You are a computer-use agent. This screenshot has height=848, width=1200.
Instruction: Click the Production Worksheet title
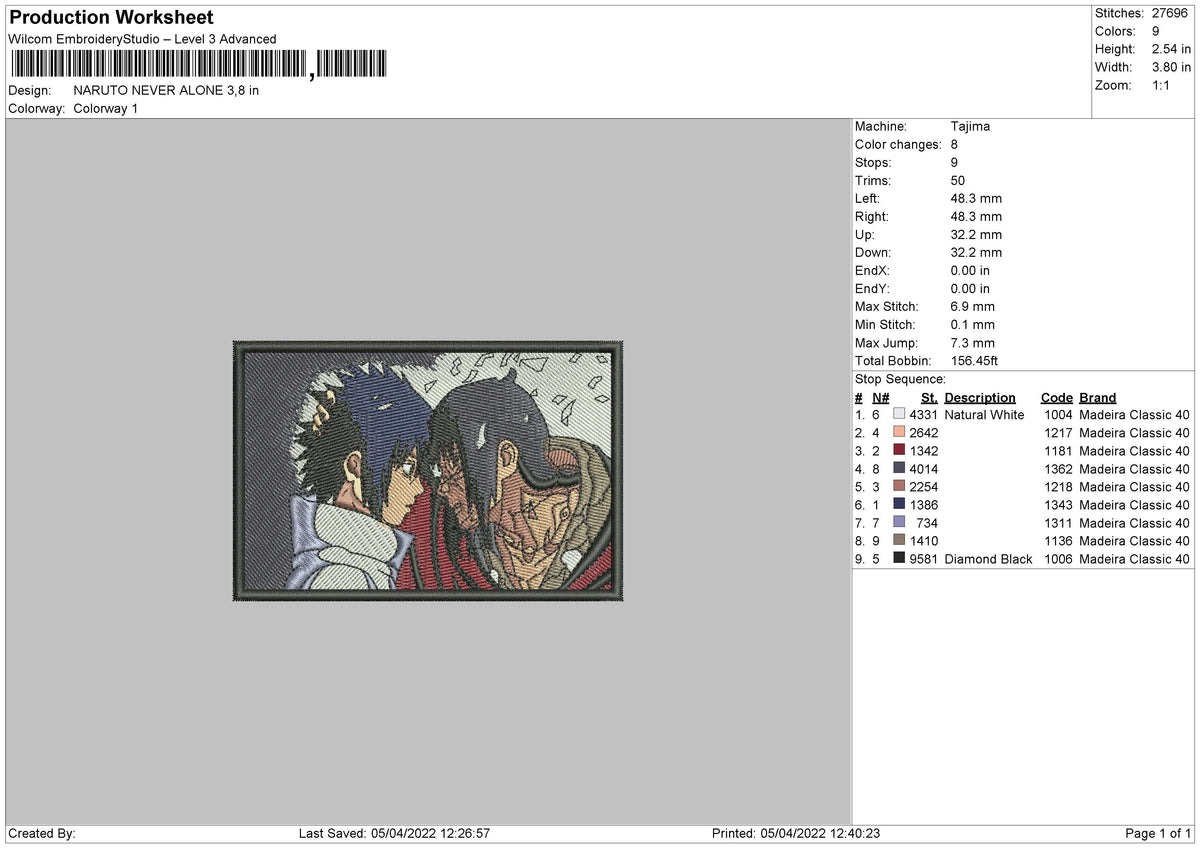[111, 18]
